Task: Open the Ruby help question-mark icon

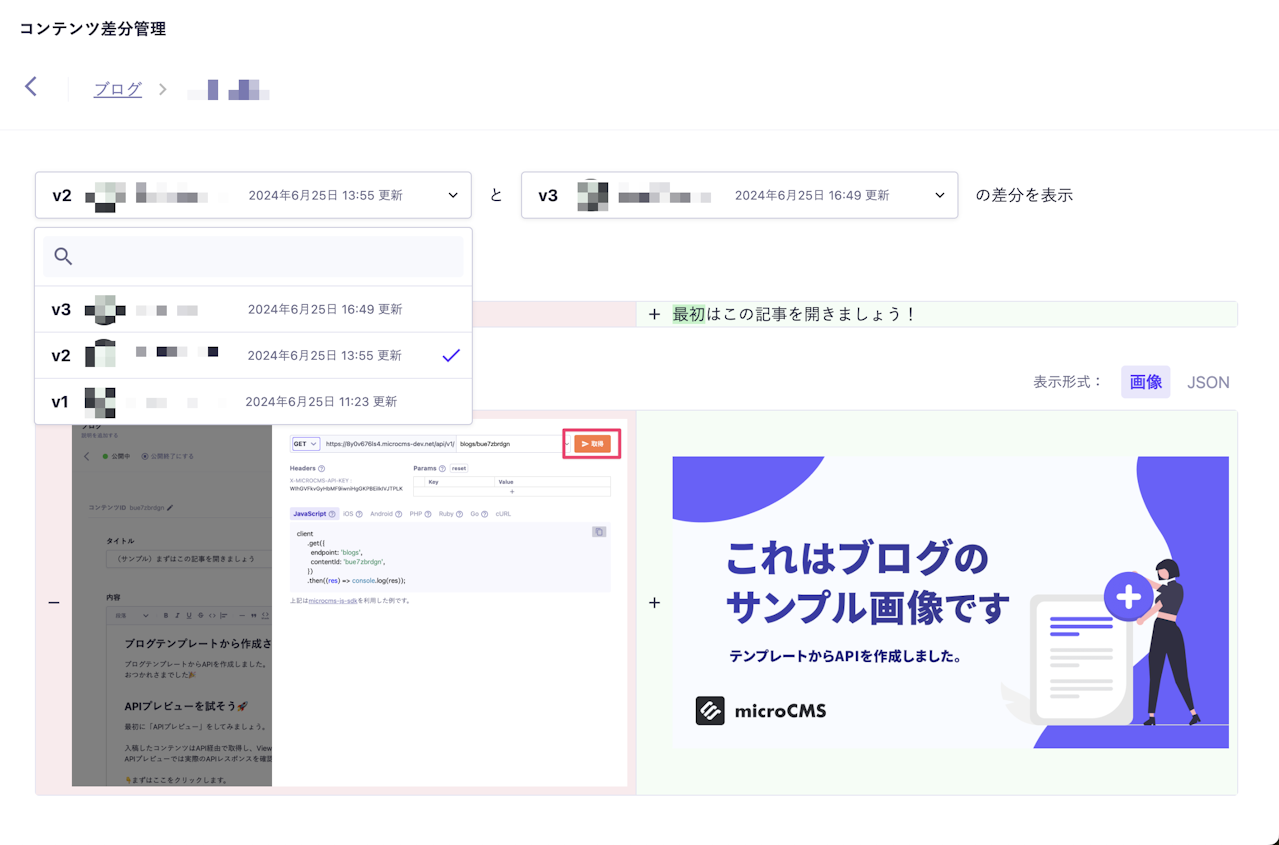Action: [458, 513]
